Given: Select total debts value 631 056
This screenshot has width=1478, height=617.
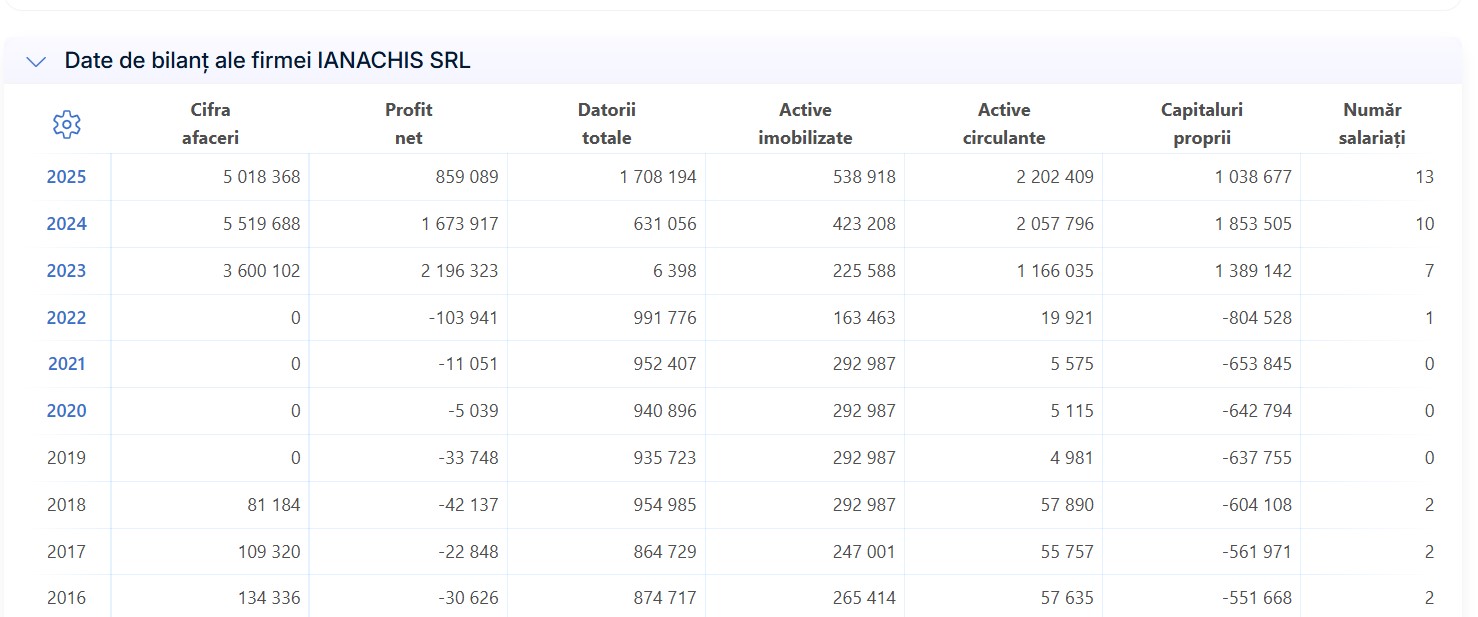Looking at the screenshot, I should click(x=665, y=224).
